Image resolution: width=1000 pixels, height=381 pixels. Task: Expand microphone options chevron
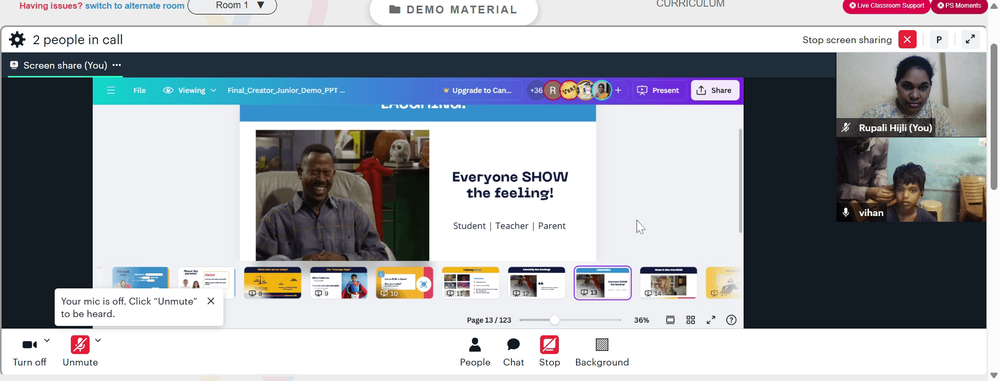(x=98, y=340)
